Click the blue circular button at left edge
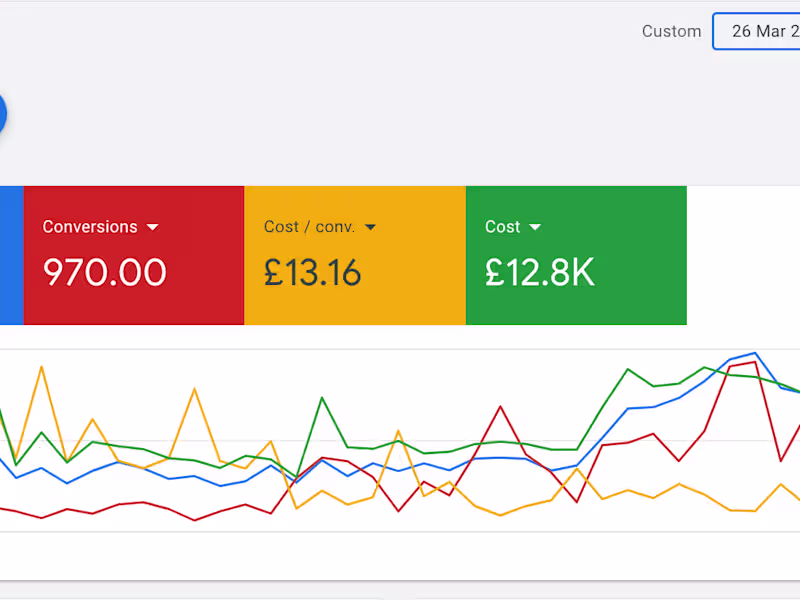 [x=2, y=115]
